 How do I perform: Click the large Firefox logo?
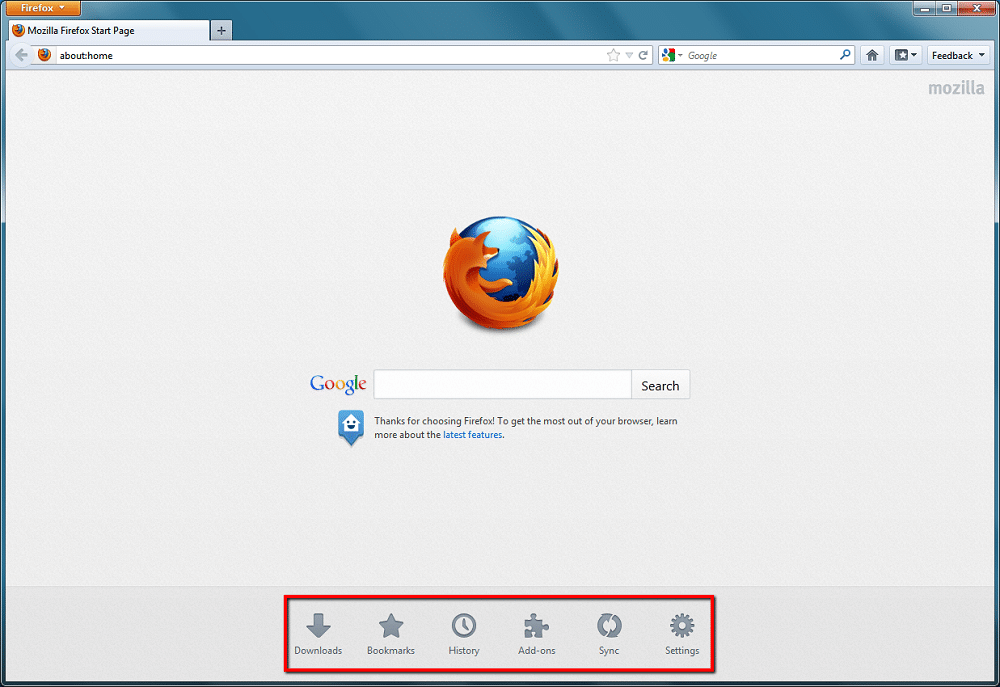(501, 273)
